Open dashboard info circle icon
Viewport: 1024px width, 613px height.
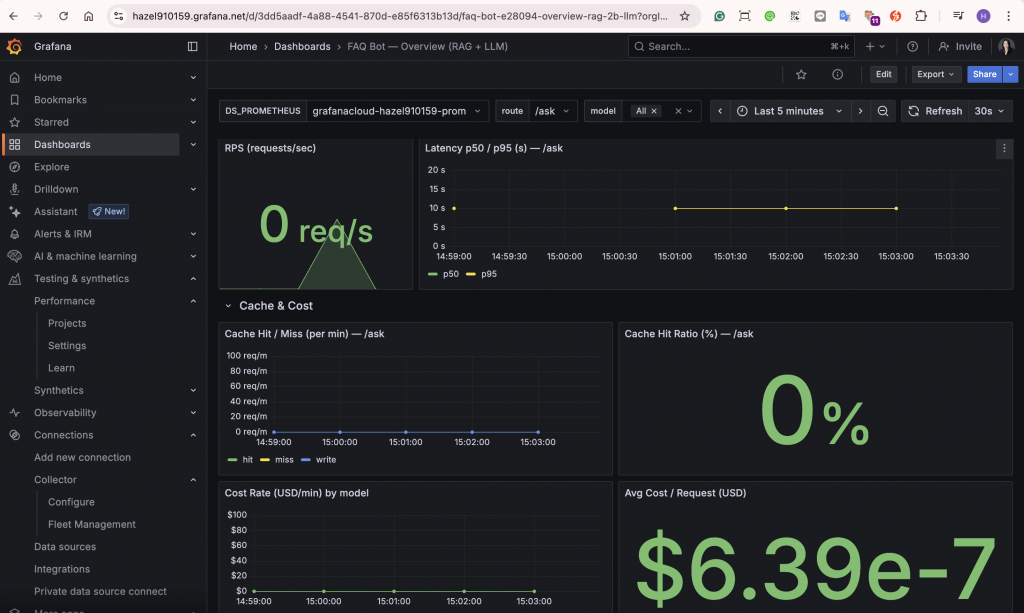(x=837, y=74)
